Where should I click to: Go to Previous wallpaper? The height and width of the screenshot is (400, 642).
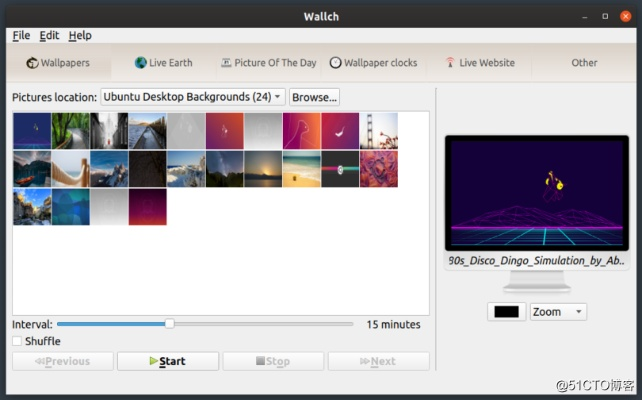click(62, 361)
